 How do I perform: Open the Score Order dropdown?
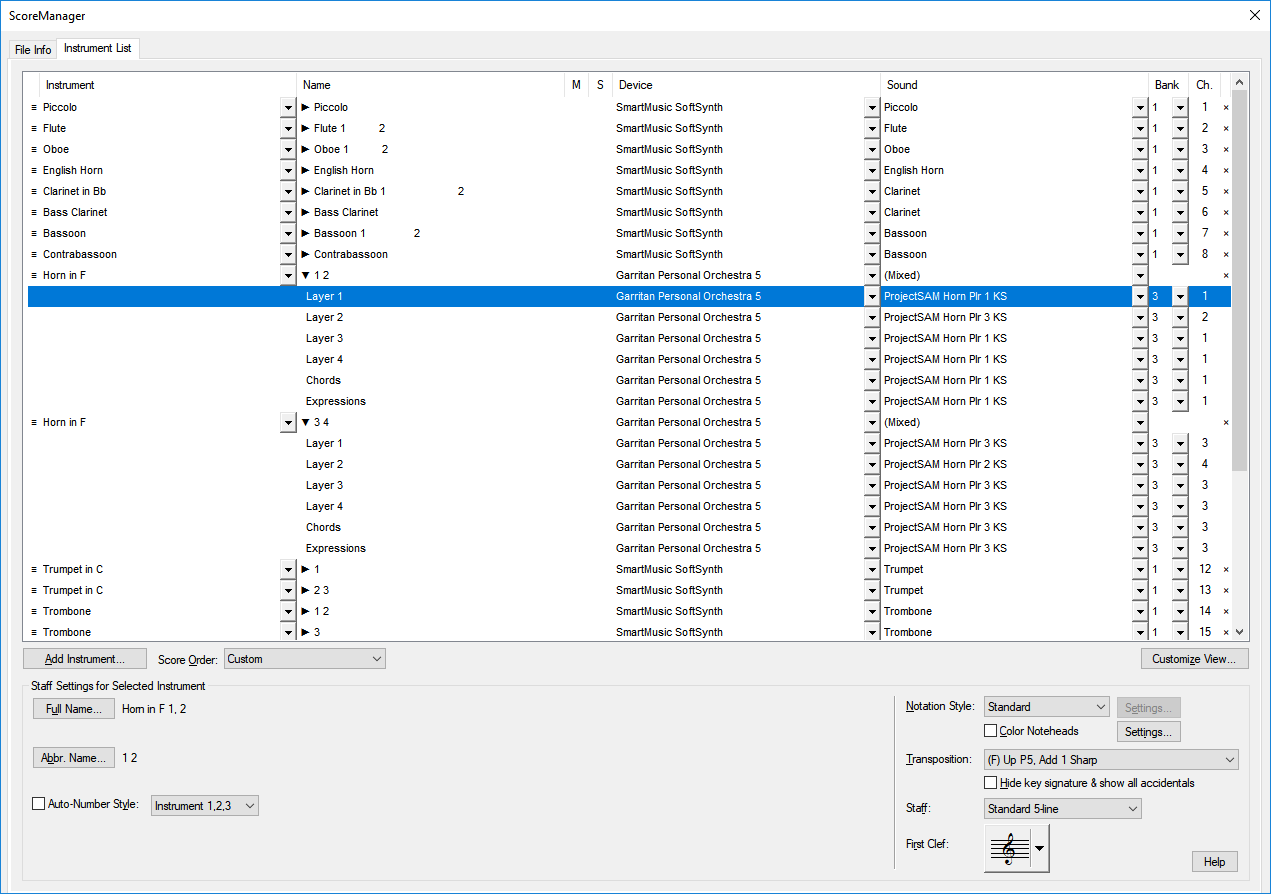point(304,659)
